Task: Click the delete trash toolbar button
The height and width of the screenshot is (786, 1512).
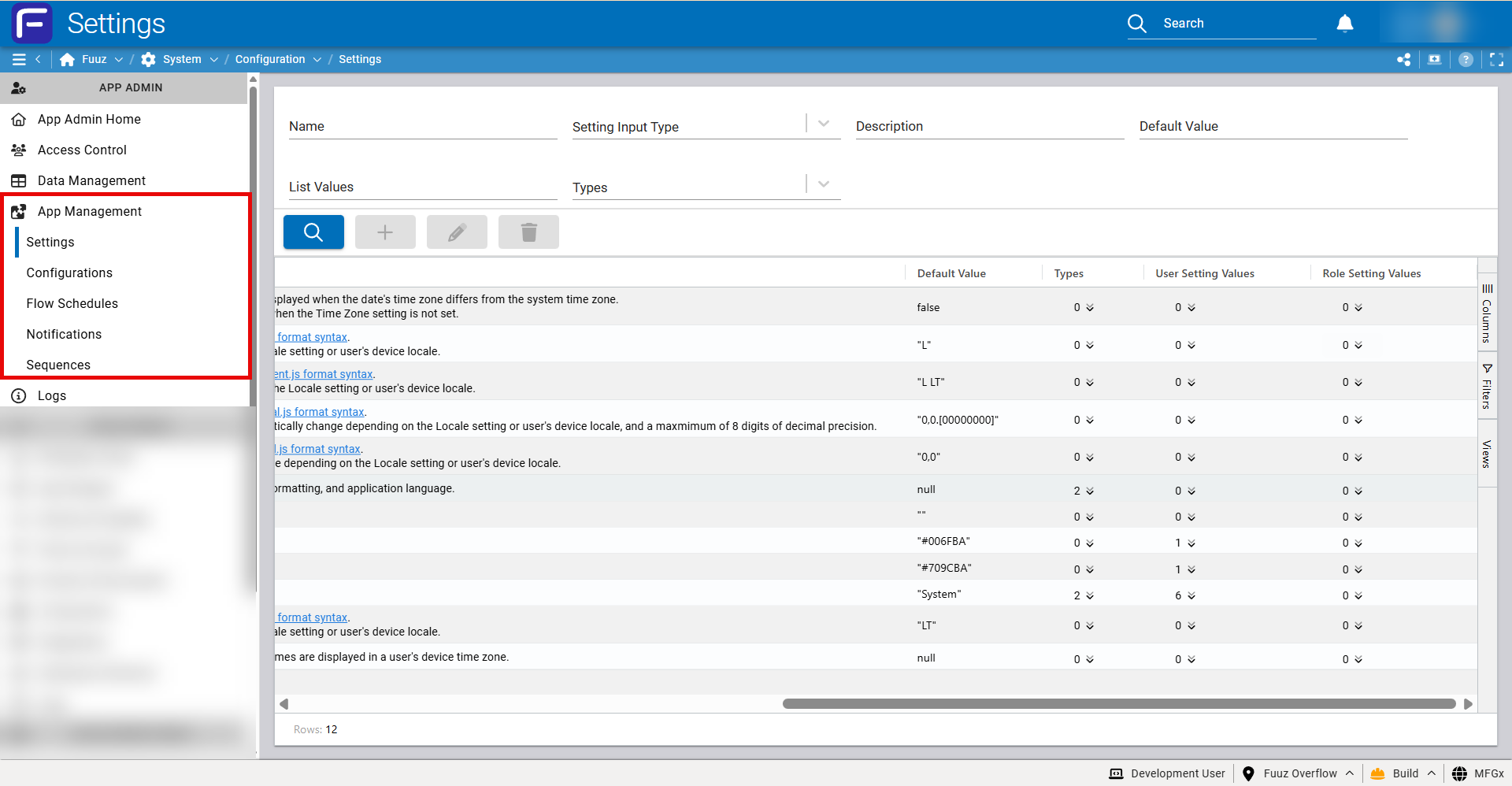Action: 528,232
